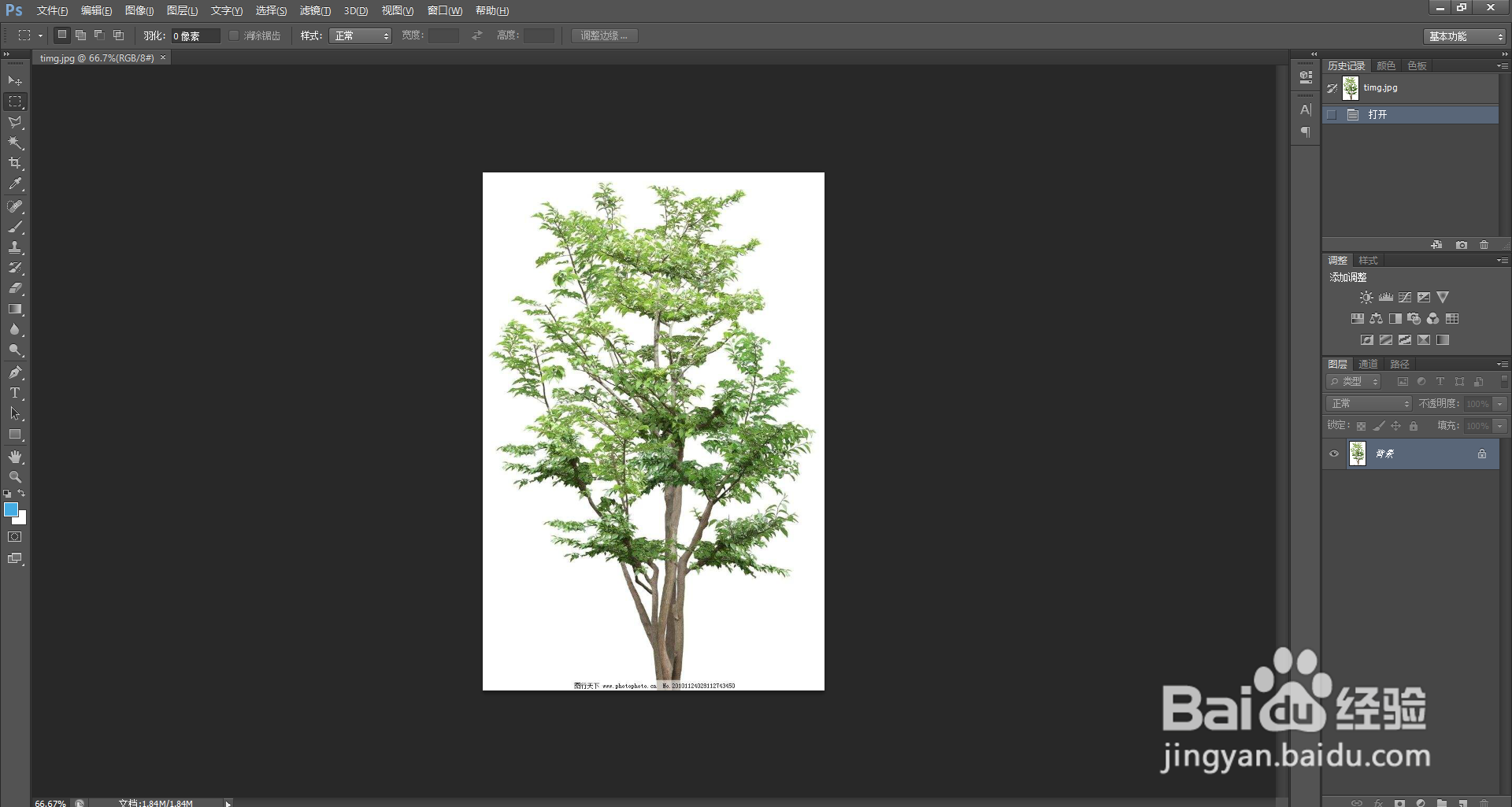Select the Healing Brush tool
This screenshot has width=1512, height=807.
[15, 206]
